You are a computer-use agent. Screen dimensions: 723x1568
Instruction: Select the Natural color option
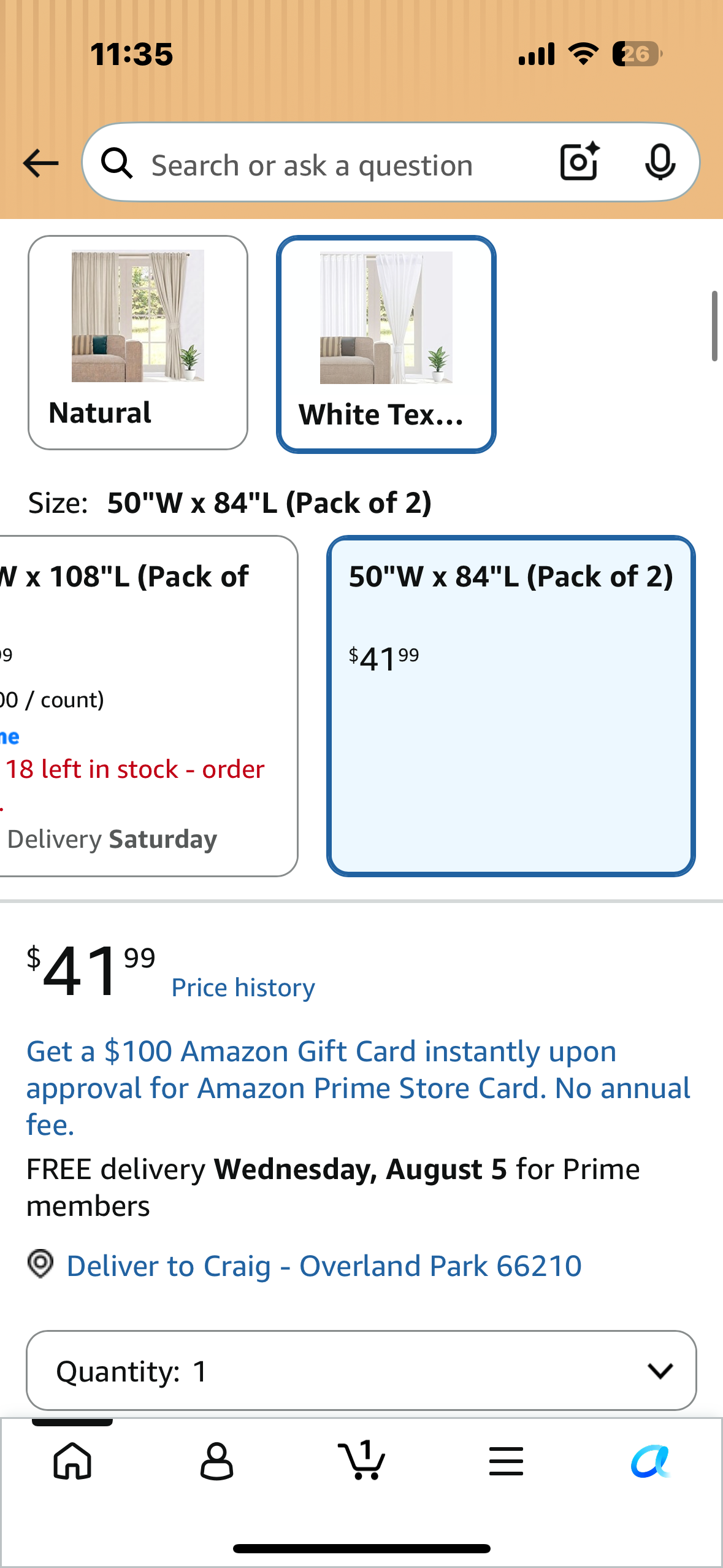(x=138, y=342)
